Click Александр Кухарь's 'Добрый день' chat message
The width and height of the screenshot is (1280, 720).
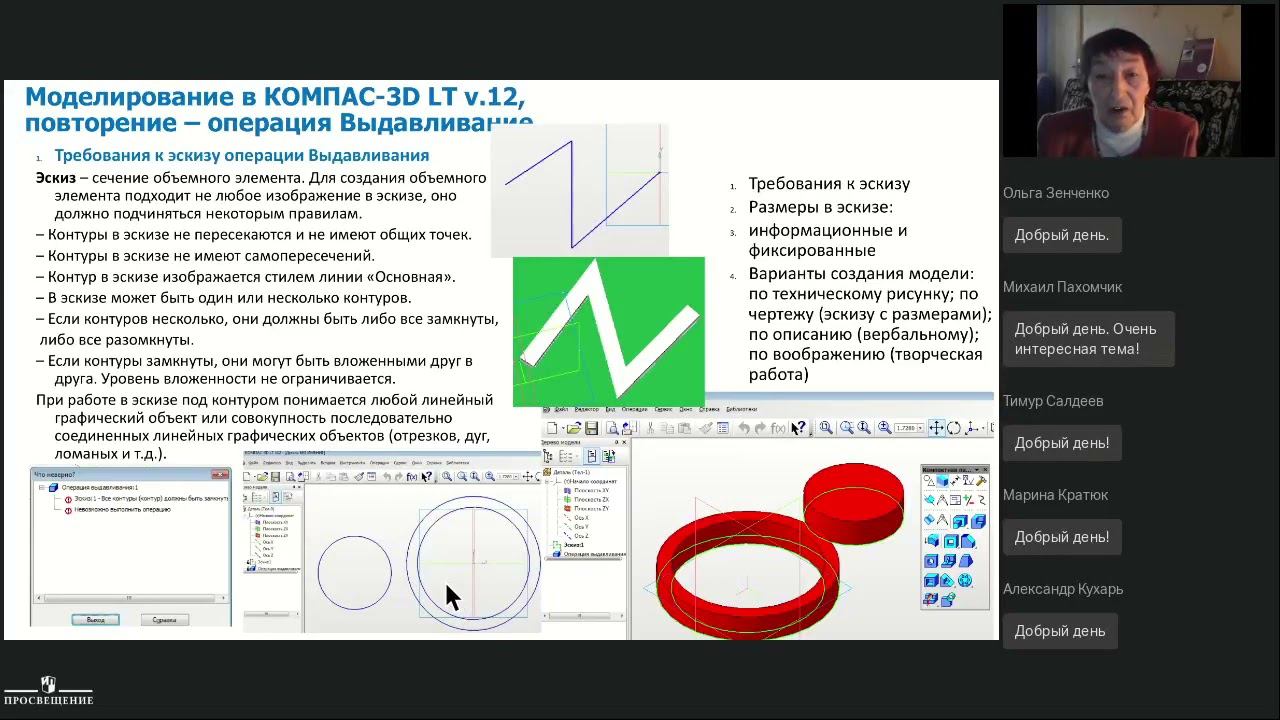coord(1060,631)
